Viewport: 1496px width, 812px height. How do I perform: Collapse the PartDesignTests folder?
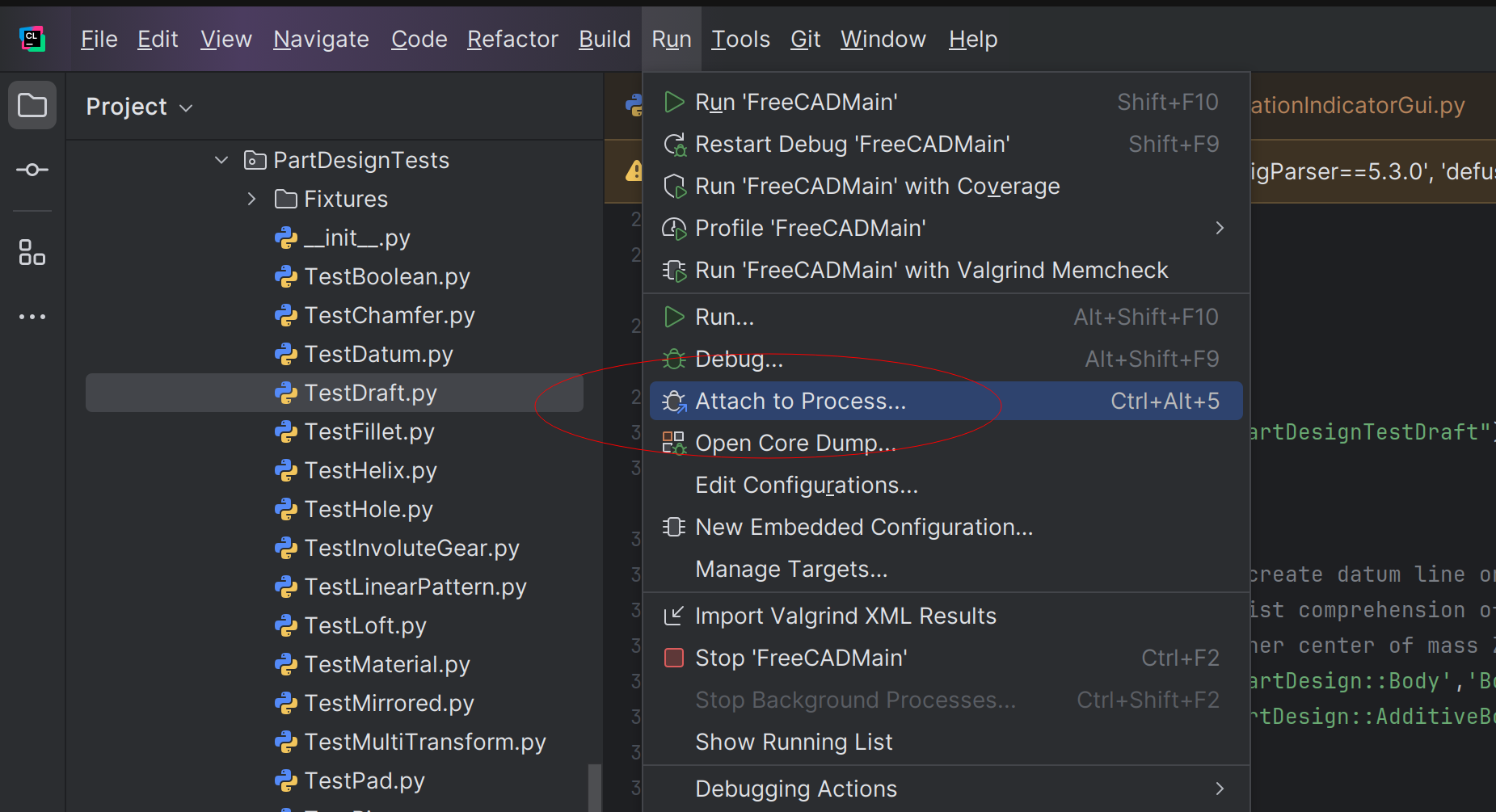pos(221,160)
